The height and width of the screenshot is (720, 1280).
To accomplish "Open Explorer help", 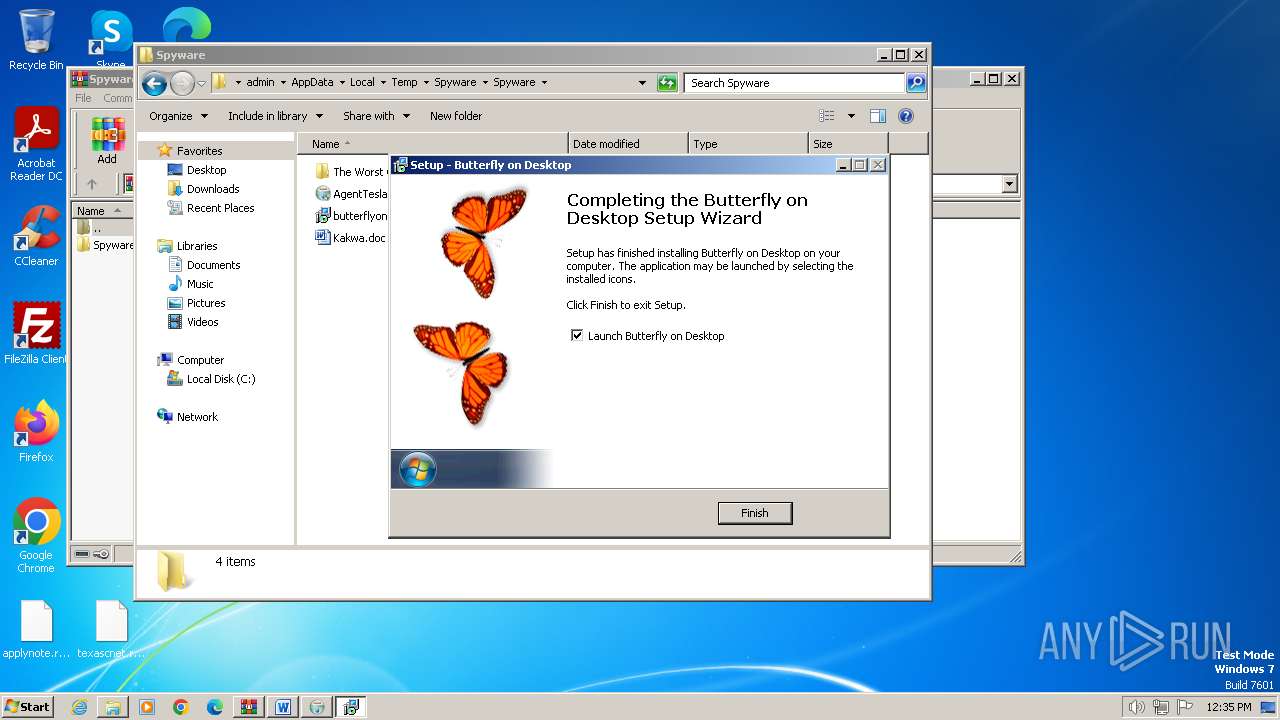I will (x=906, y=116).
